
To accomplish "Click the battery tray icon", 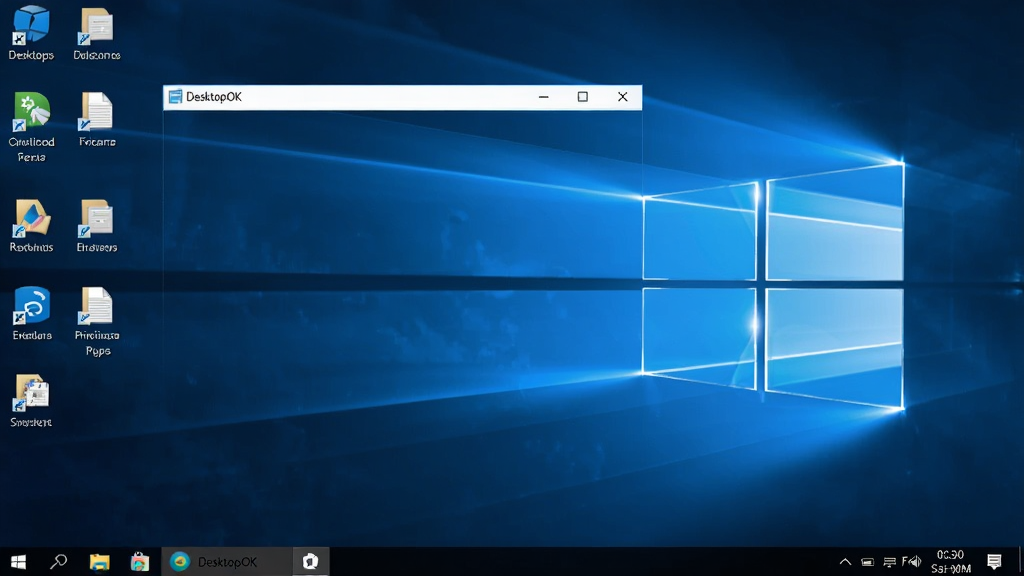I will pyautogui.click(x=867, y=562).
